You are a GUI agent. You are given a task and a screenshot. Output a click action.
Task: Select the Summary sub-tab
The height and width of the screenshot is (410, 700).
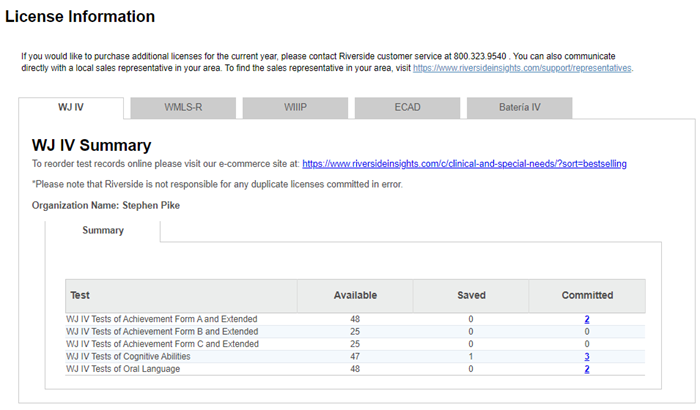103,230
